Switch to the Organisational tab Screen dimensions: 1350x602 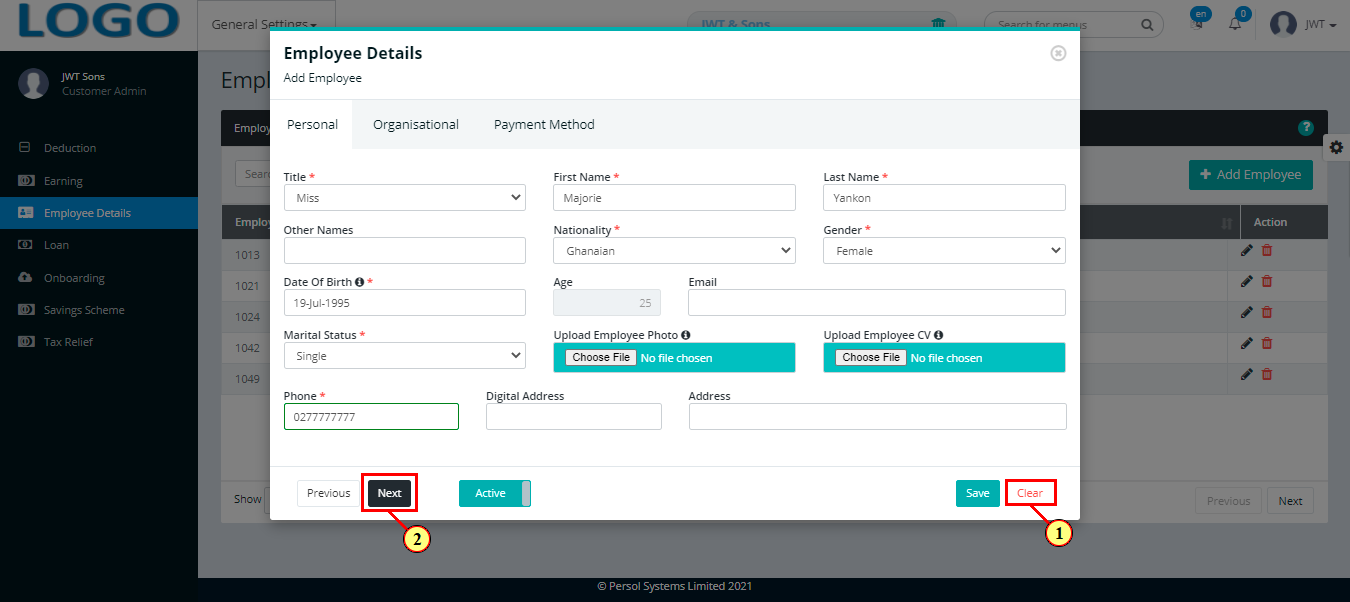pyautogui.click(x=416, y=125)
